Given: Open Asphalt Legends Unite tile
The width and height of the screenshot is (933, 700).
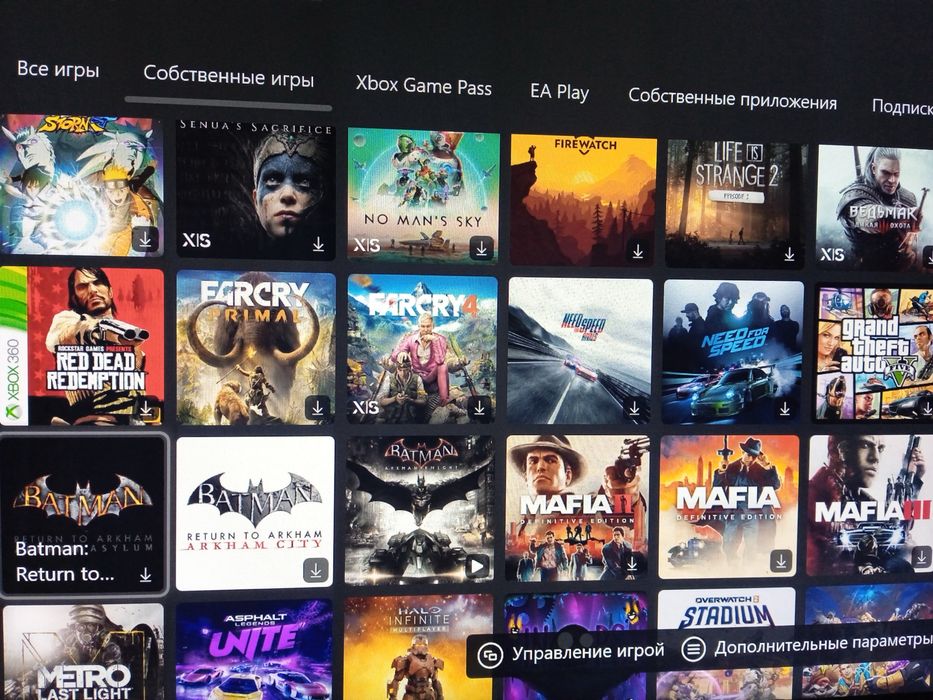Looking at the screenshot, I should (x=254, y=649).
